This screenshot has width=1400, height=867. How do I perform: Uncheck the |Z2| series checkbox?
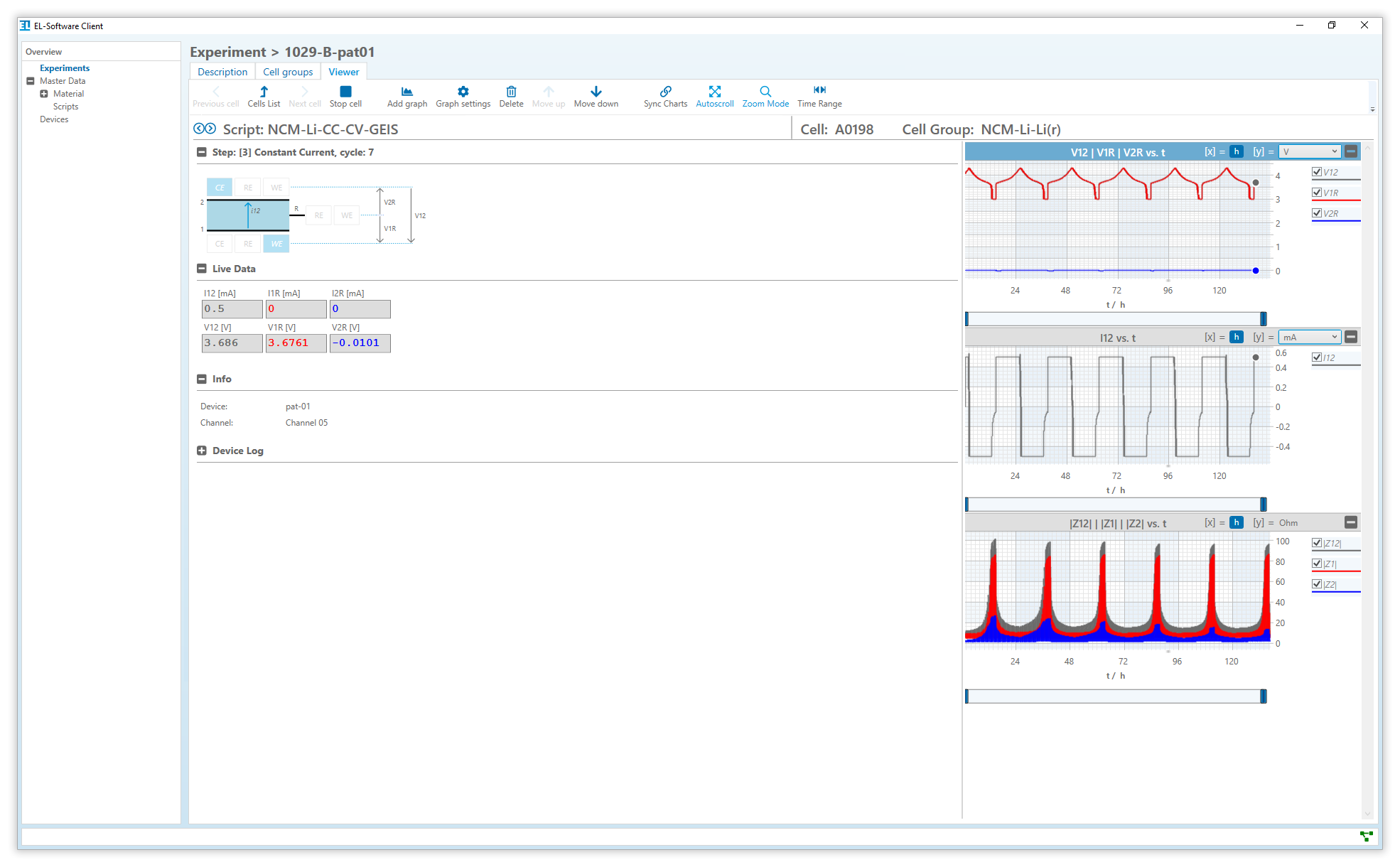1317,584
